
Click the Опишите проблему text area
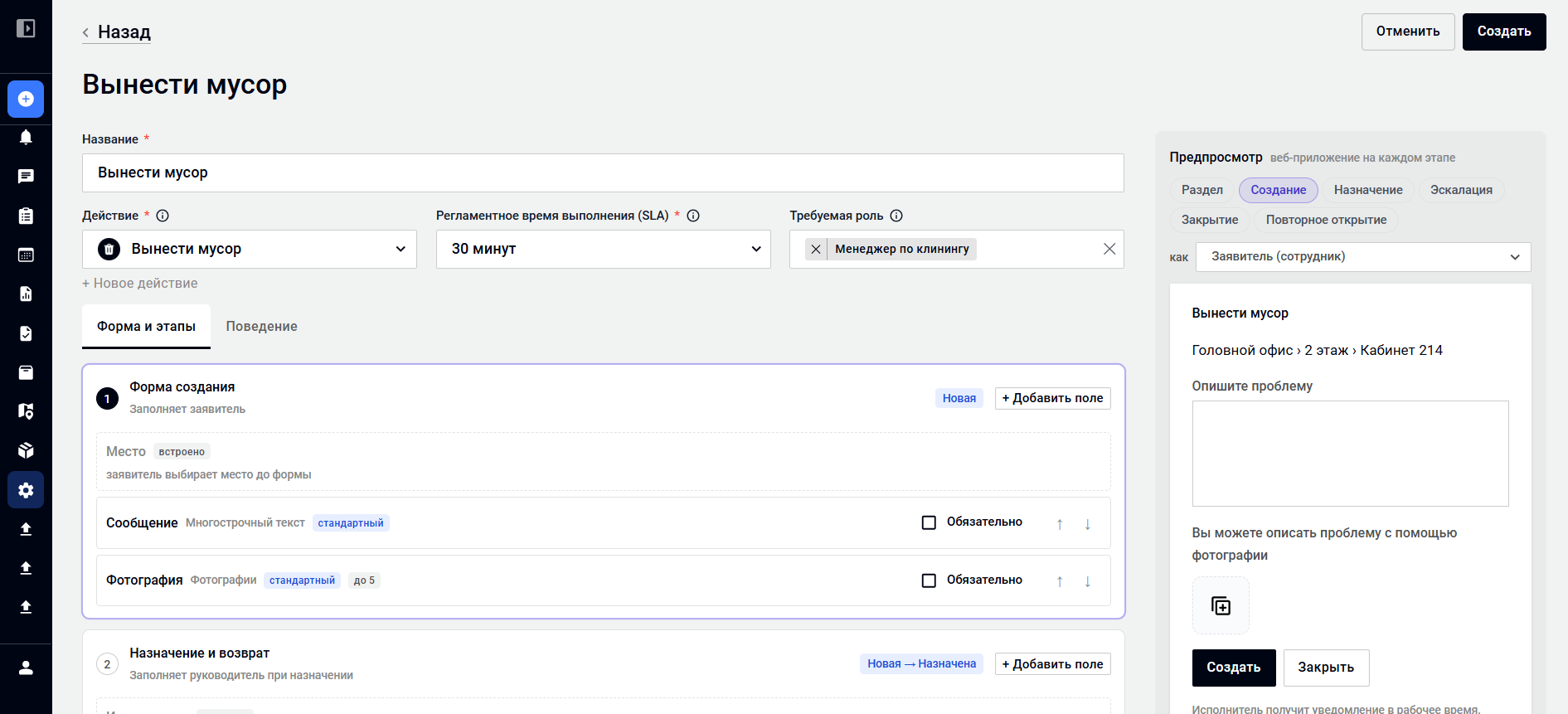tap(1350, 454)
